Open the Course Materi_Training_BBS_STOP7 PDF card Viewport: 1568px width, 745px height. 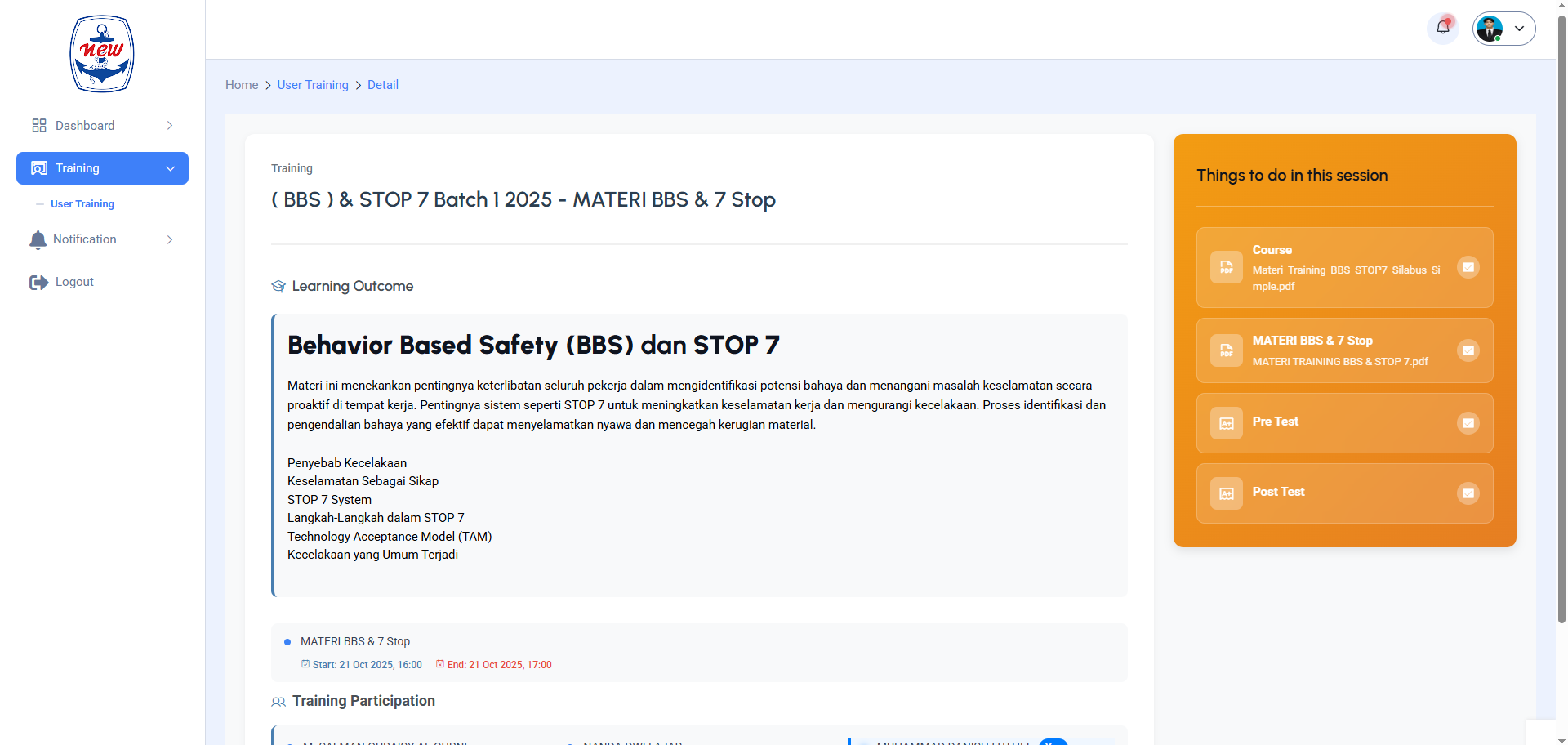point(1344,267)
